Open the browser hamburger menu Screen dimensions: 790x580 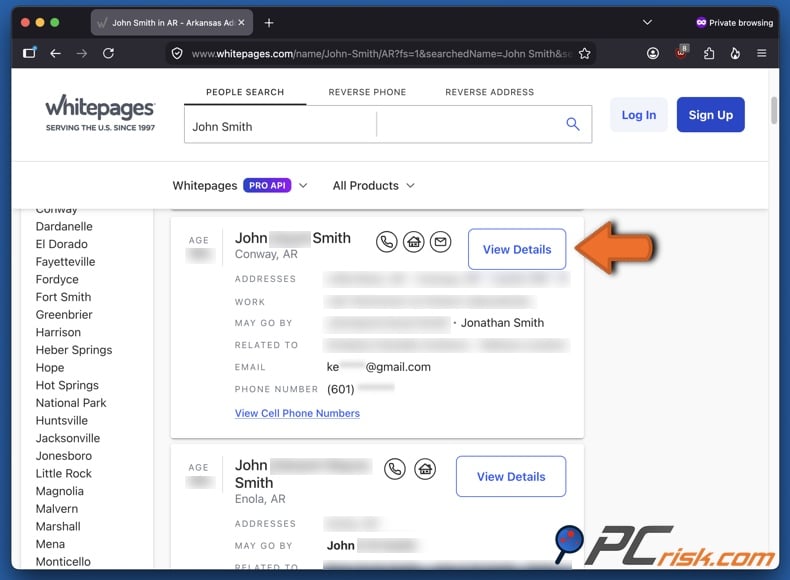(x=762, y=53)
